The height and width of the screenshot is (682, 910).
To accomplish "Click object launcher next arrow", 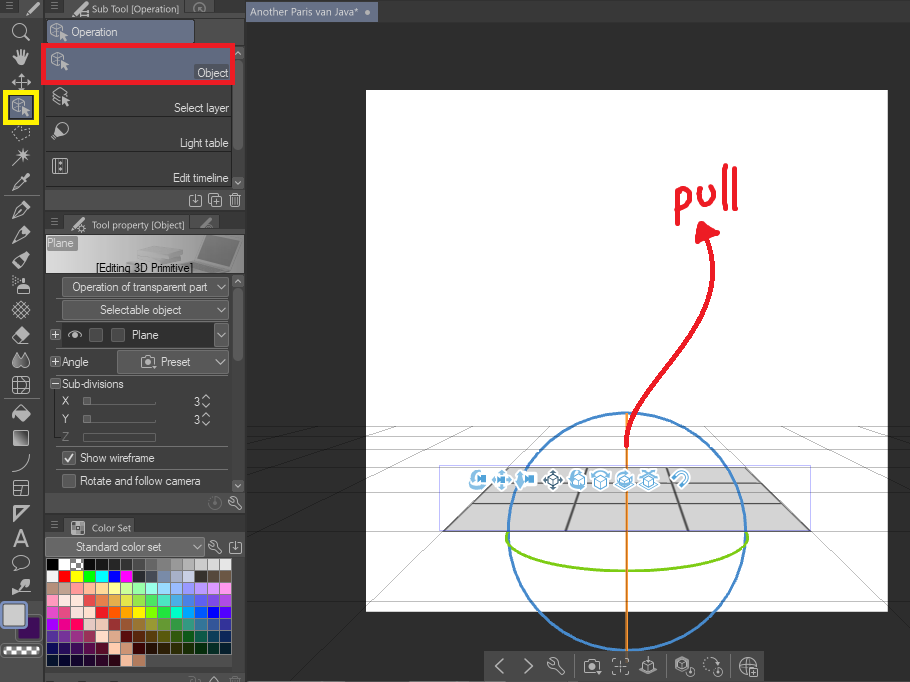I will [528, 666].
